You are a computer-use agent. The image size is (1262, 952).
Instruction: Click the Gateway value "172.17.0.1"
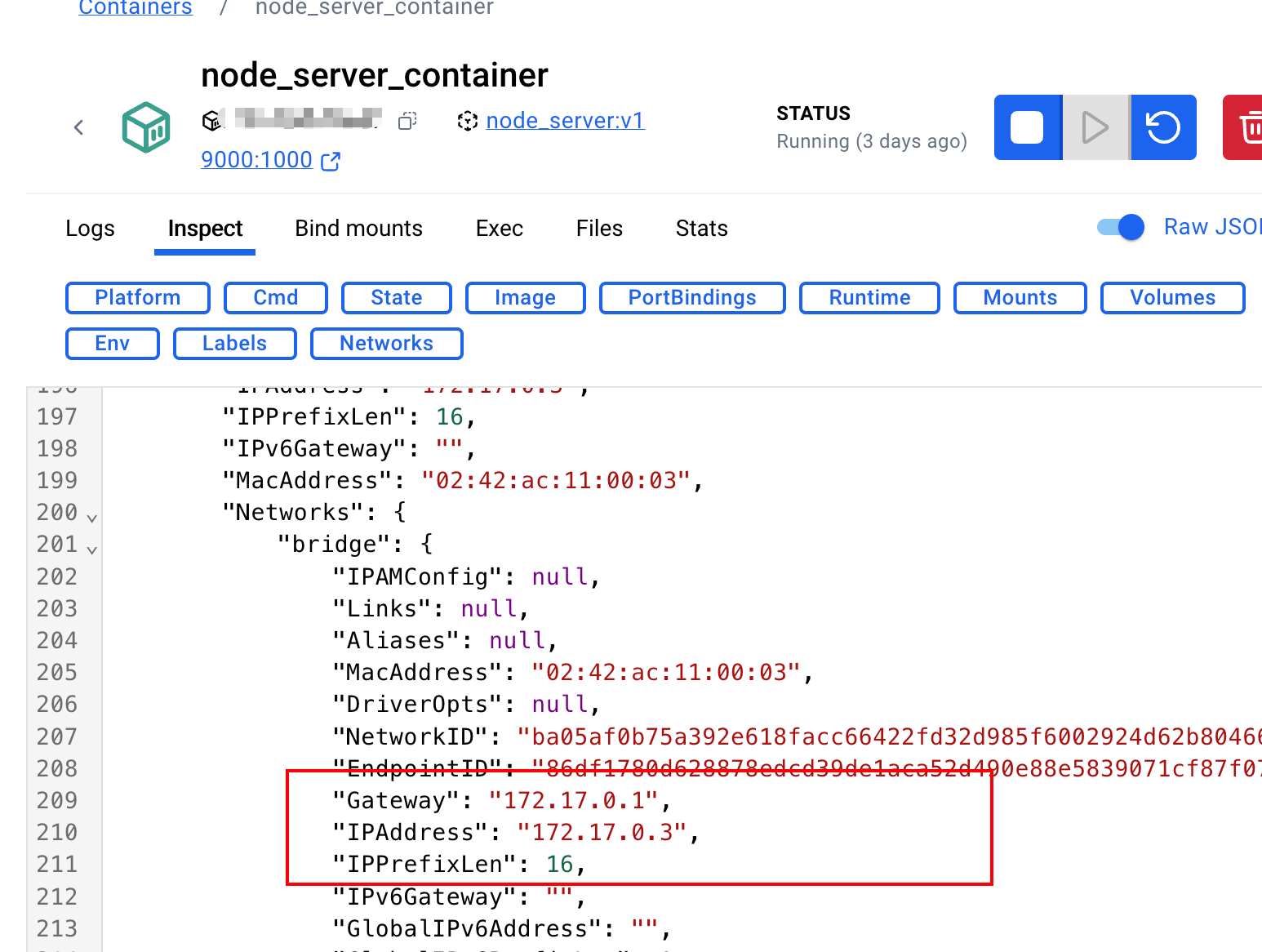pyautogui.click(x=573, y=801)
